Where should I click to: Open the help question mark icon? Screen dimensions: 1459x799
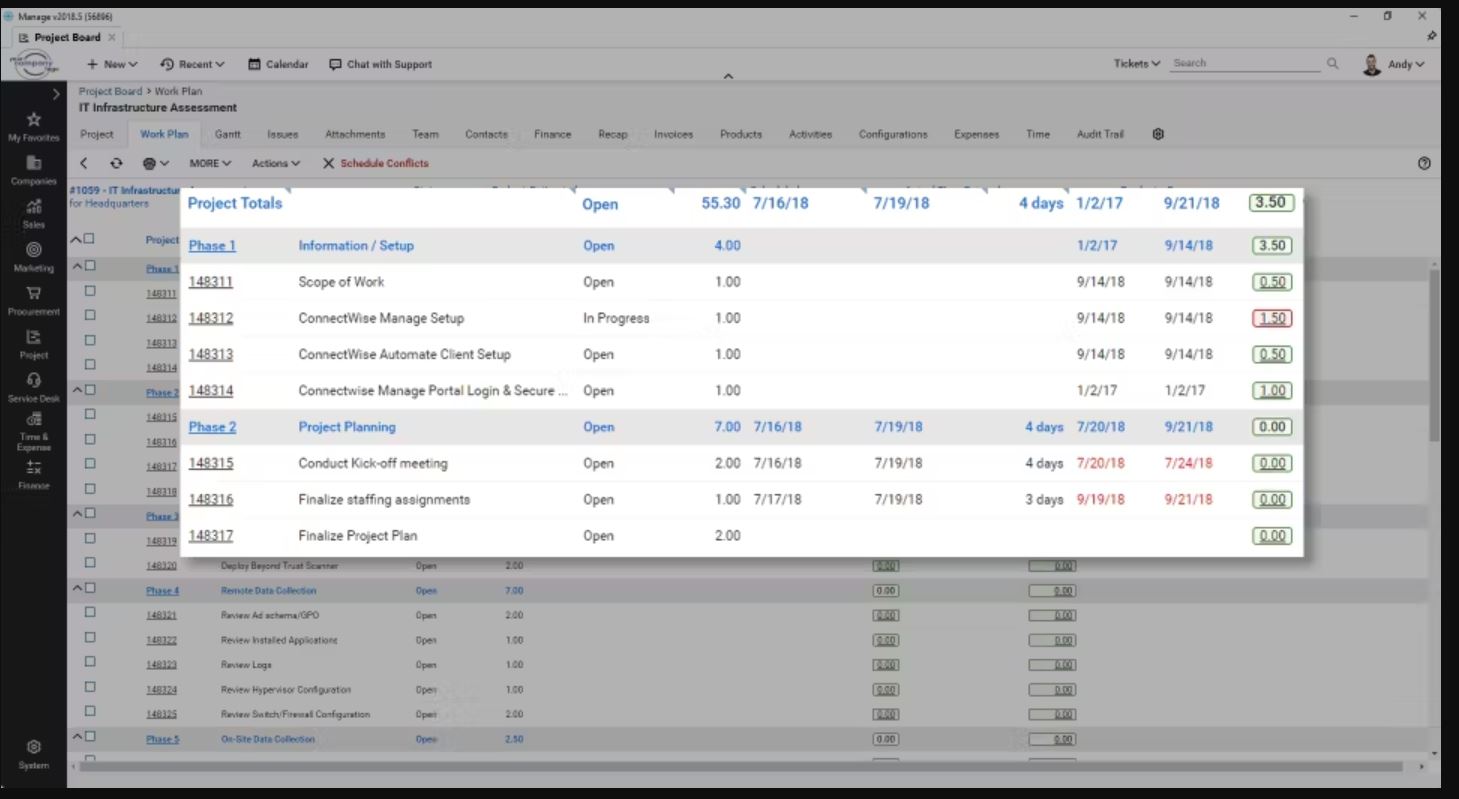click(1424, 163)
